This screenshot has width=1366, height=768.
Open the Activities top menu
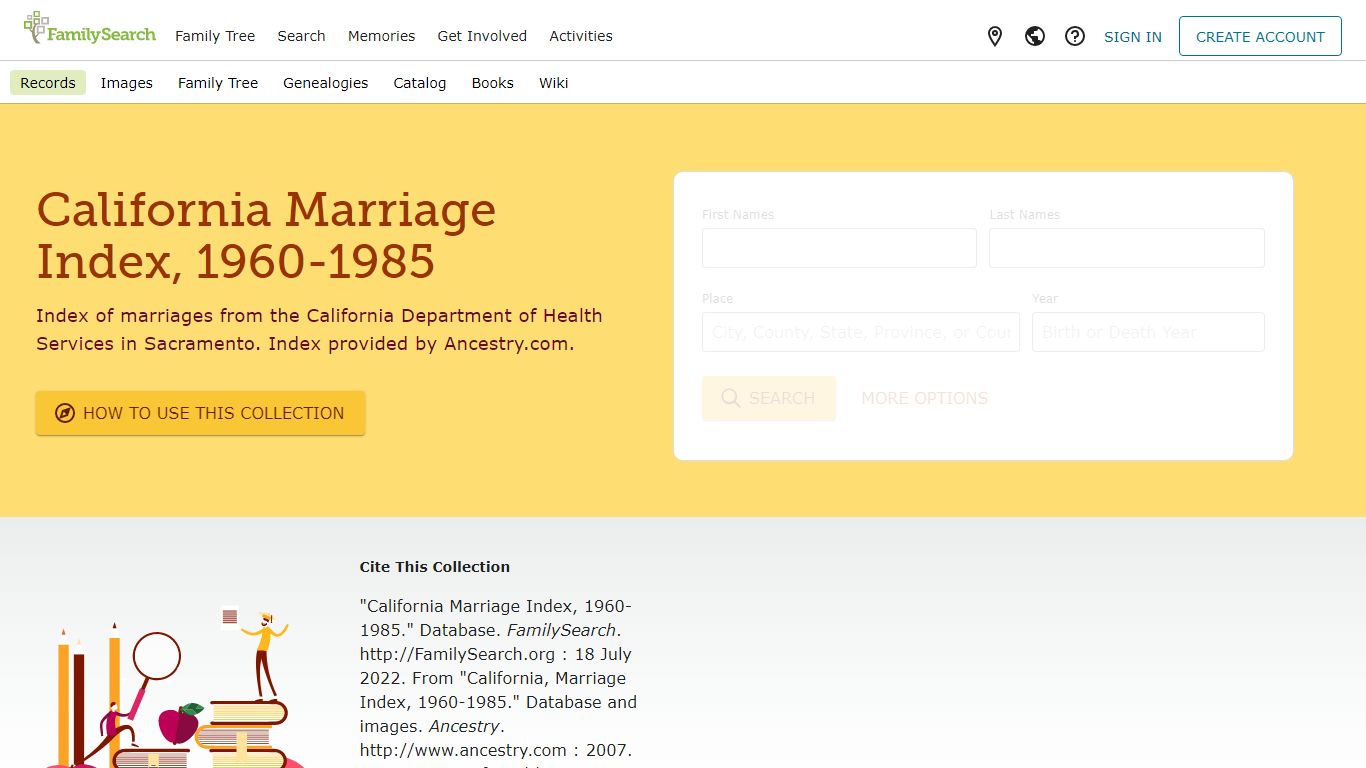(581, 36)
